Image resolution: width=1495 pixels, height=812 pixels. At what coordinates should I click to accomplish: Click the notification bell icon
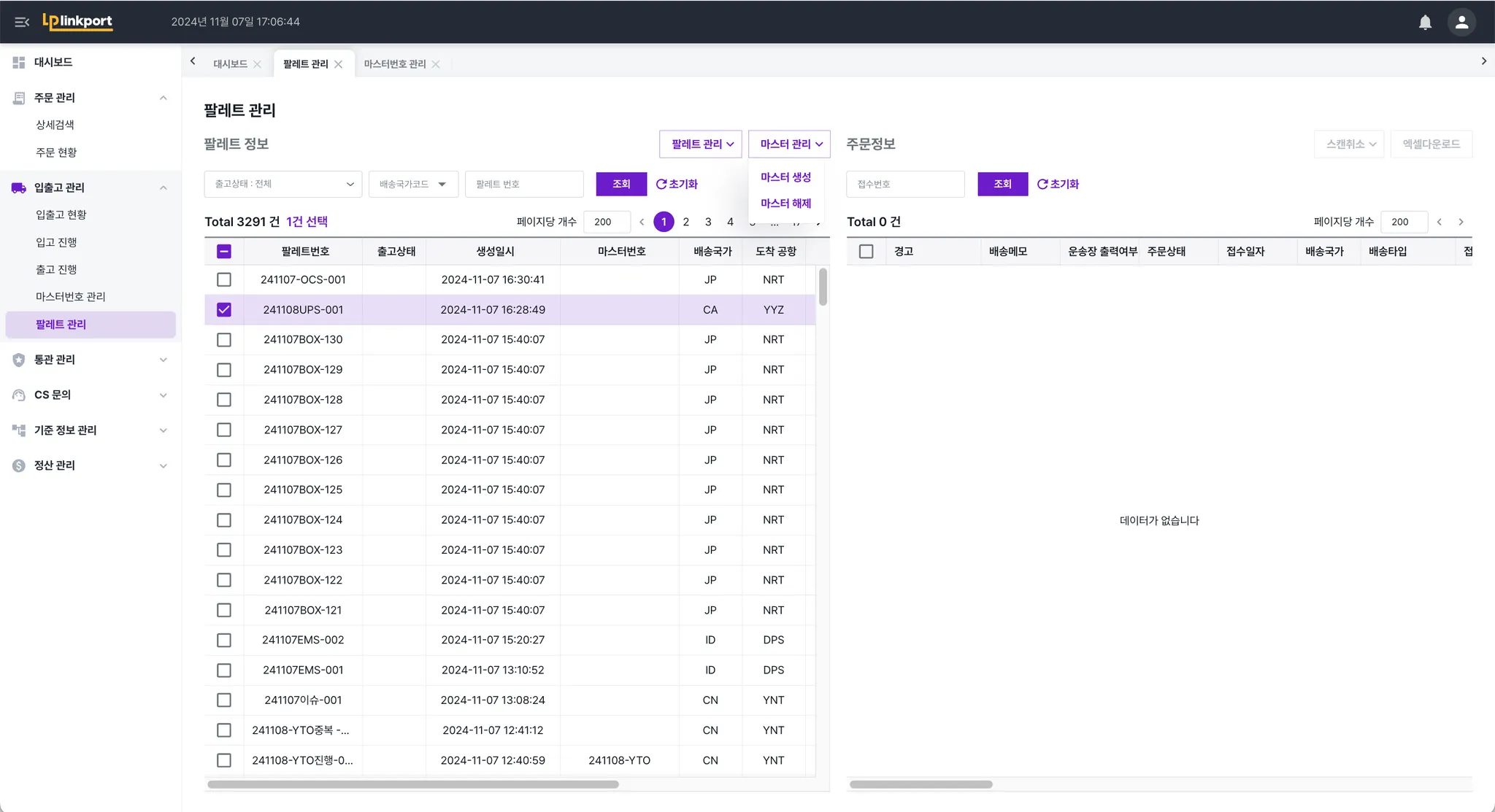tap(1425, 22)
